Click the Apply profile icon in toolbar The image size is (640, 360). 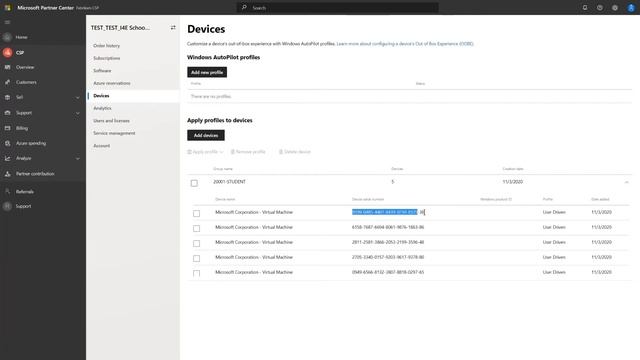click(x=189, y=152)
